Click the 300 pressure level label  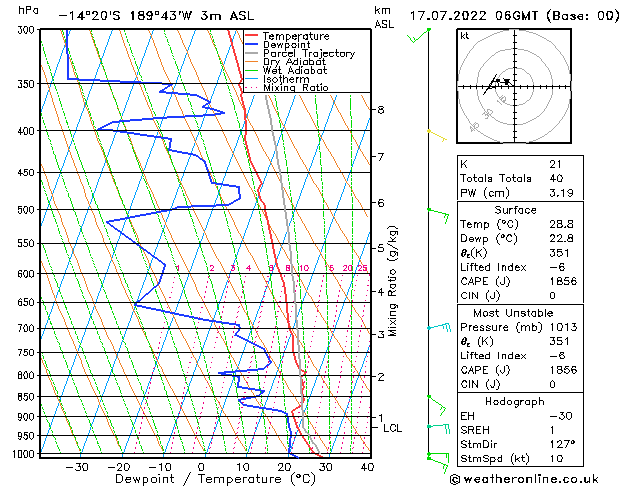click(28, 30)
